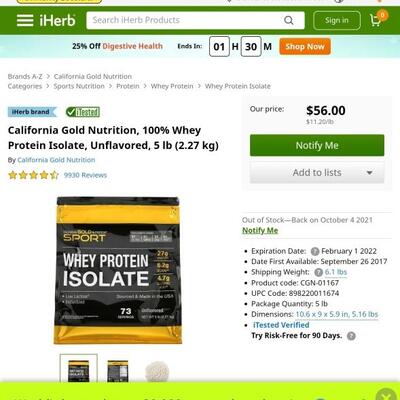Open the shopping cart icon
Image resolution: width=400 pixels, height=400 pixels.
pyautogui.click(x=376, y=20)
